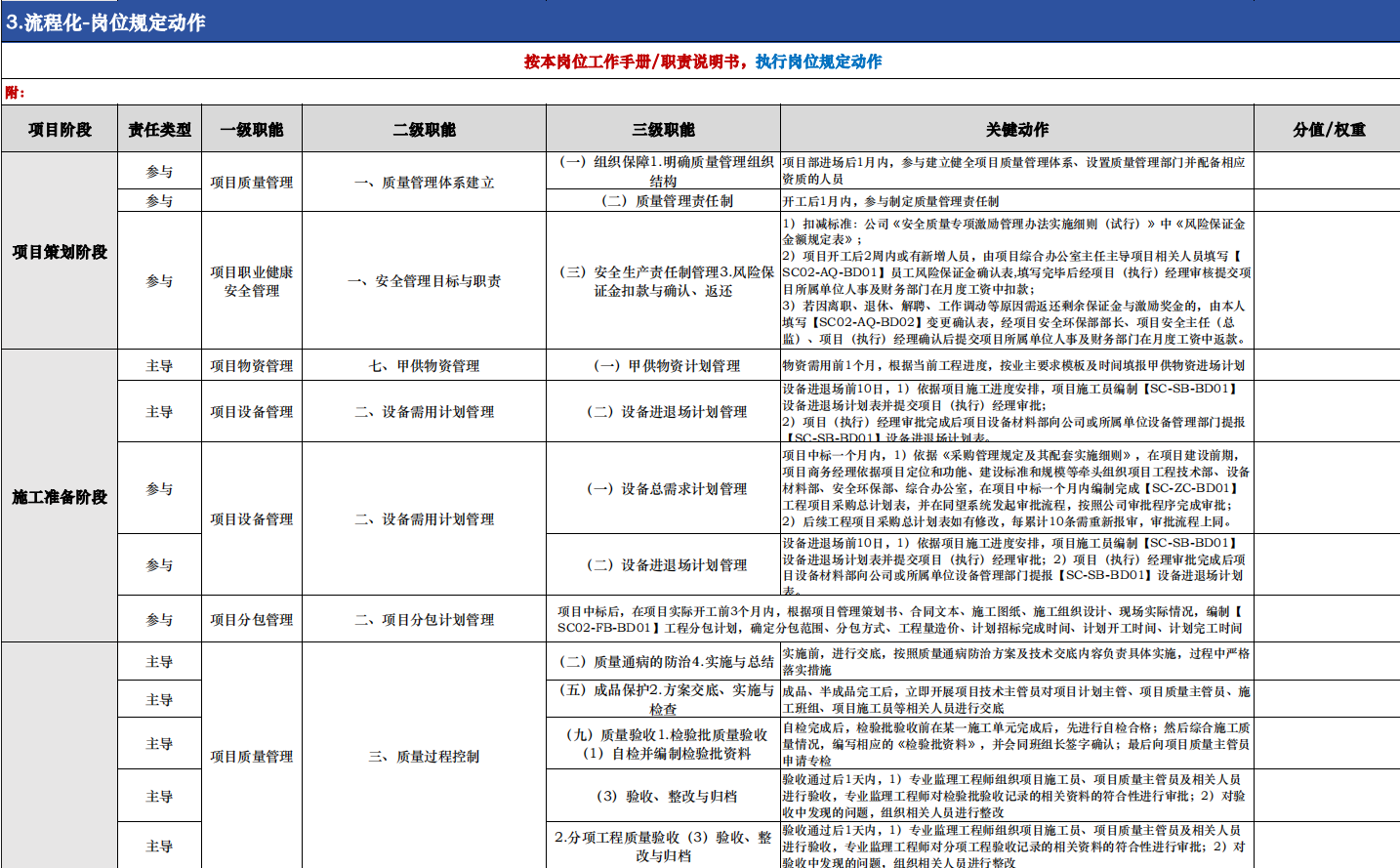The height and width of the screenshot is (868, 1400).
Task: Click the subtitle "按本岗位工作手册/职责说明书，执行岗位规定动作"
Action: [702, 62]
